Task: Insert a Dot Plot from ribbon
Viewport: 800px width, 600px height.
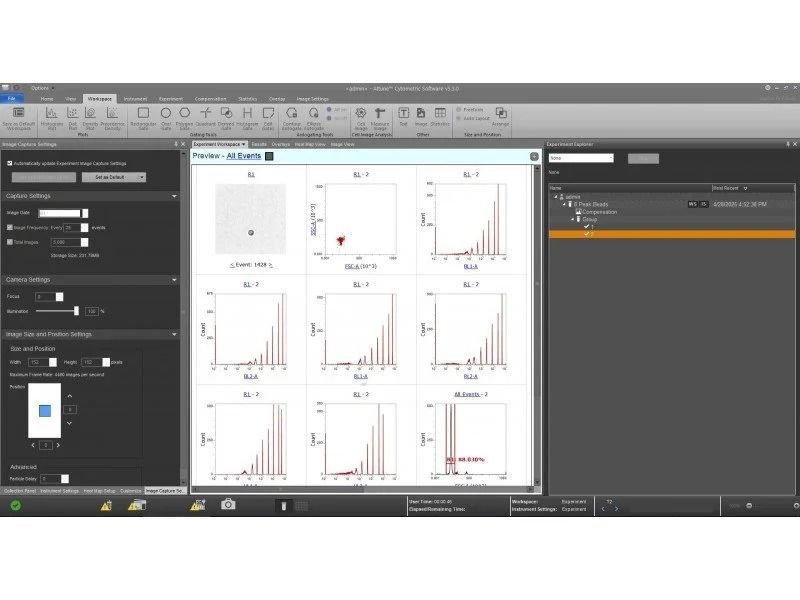Action: (70, 116)
